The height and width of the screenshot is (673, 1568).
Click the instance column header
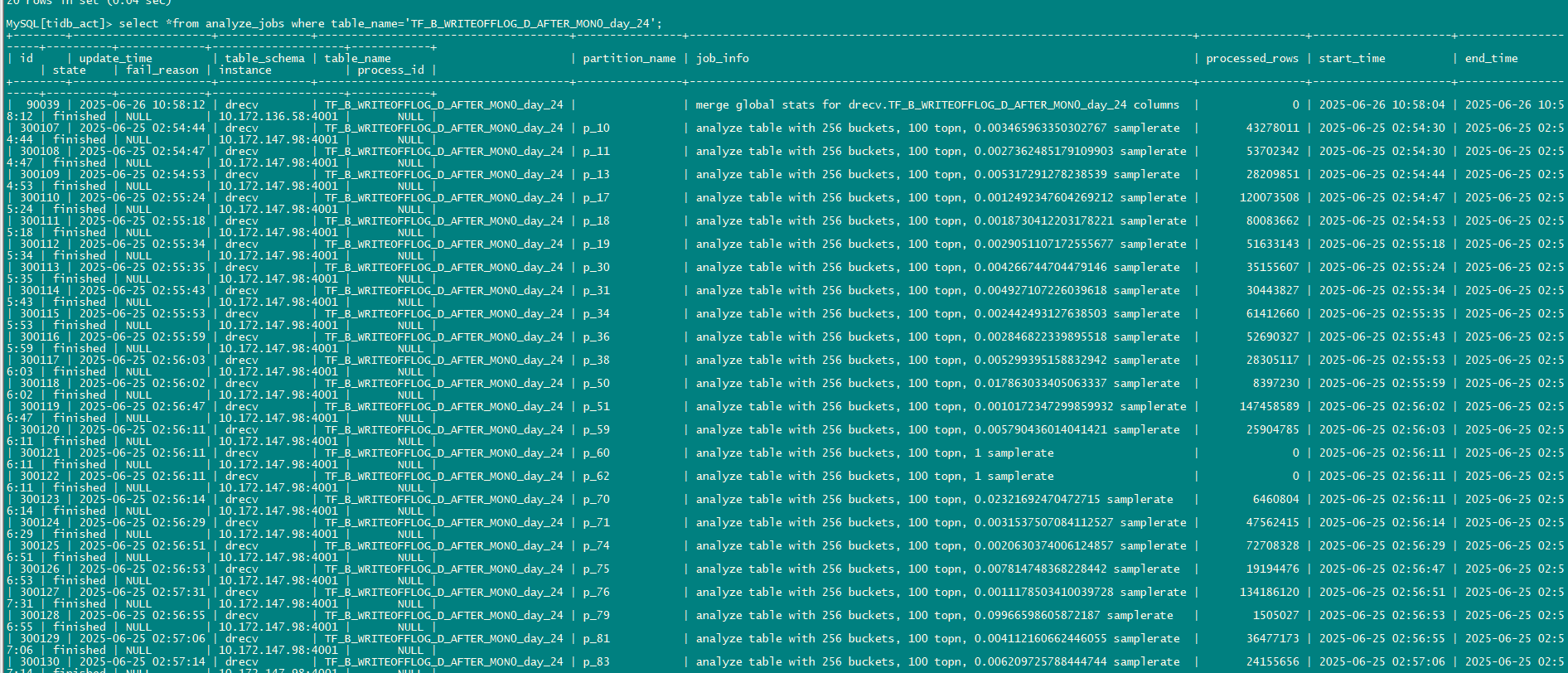pyautogui.click(x=245, y=70)
